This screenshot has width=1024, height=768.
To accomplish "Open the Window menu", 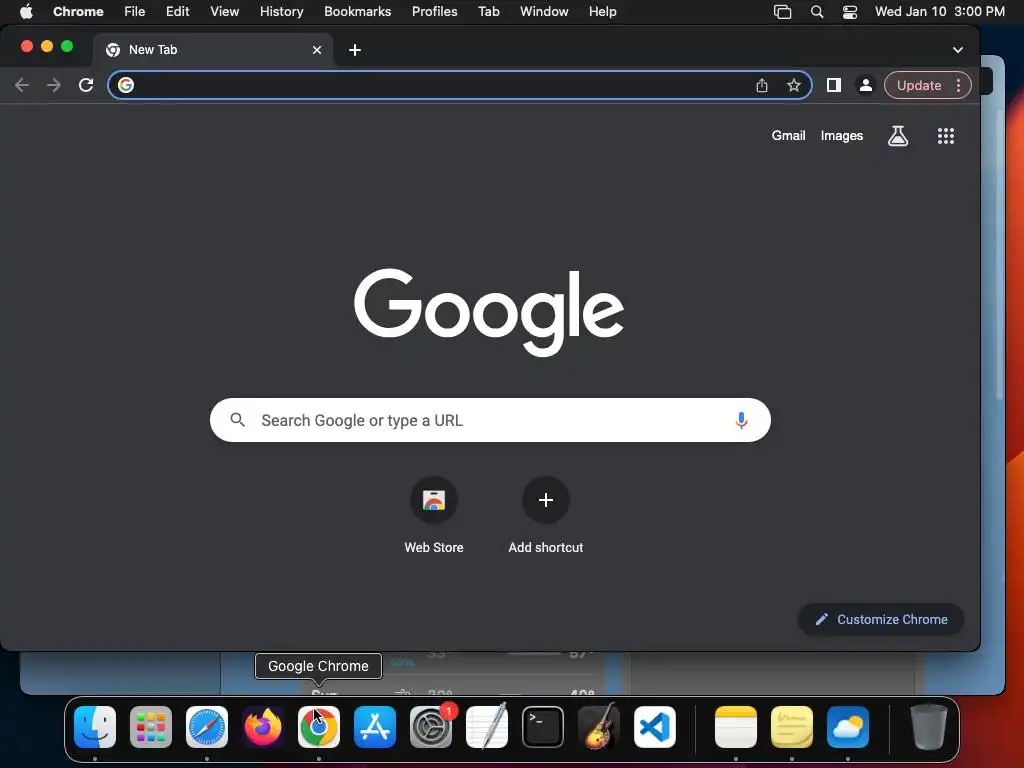I will point(544,12).
